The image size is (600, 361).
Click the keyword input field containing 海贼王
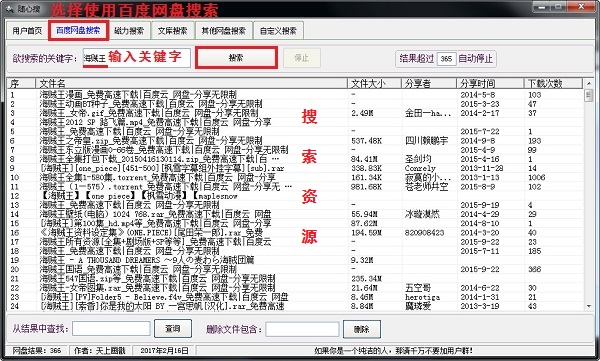(137, 58)
